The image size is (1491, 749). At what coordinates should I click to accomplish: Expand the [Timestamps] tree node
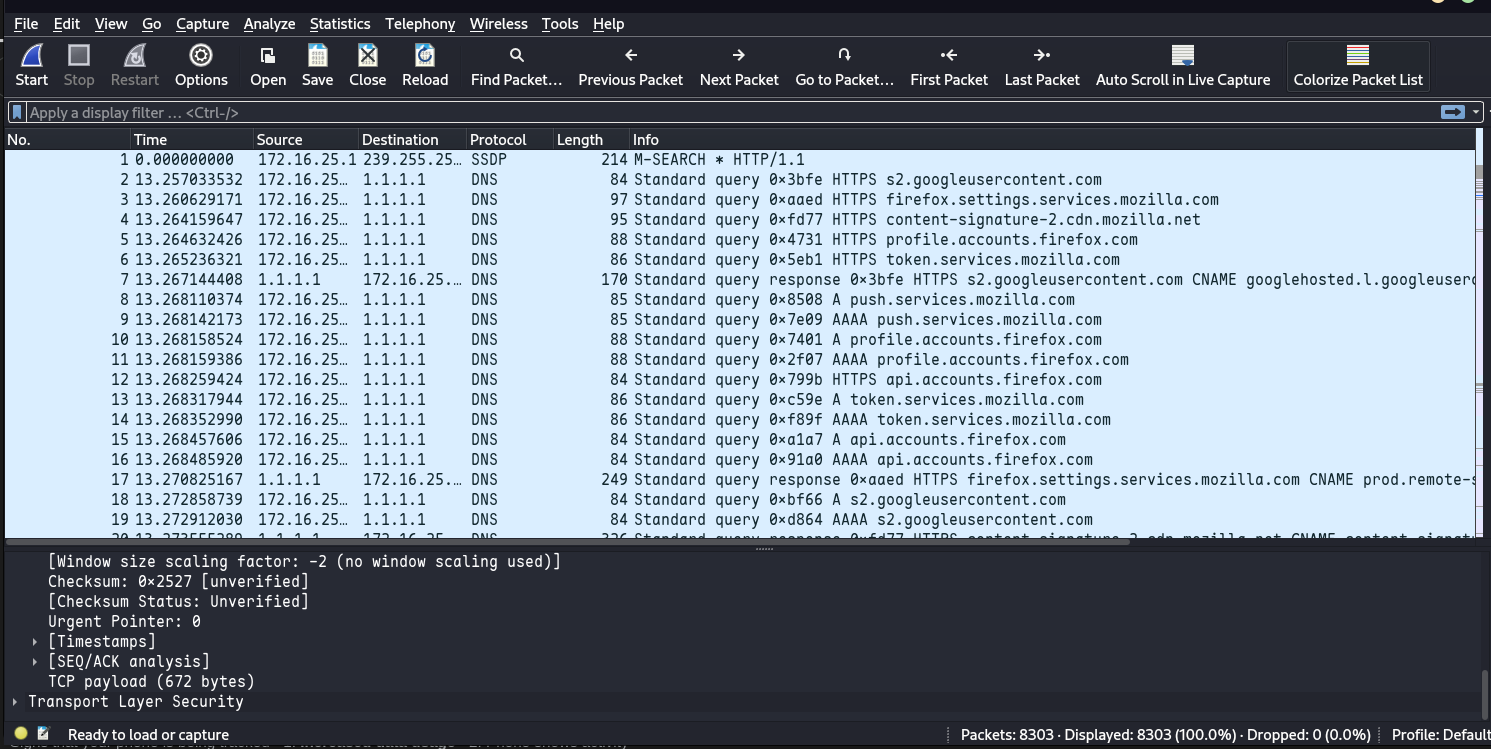[35, 641]
